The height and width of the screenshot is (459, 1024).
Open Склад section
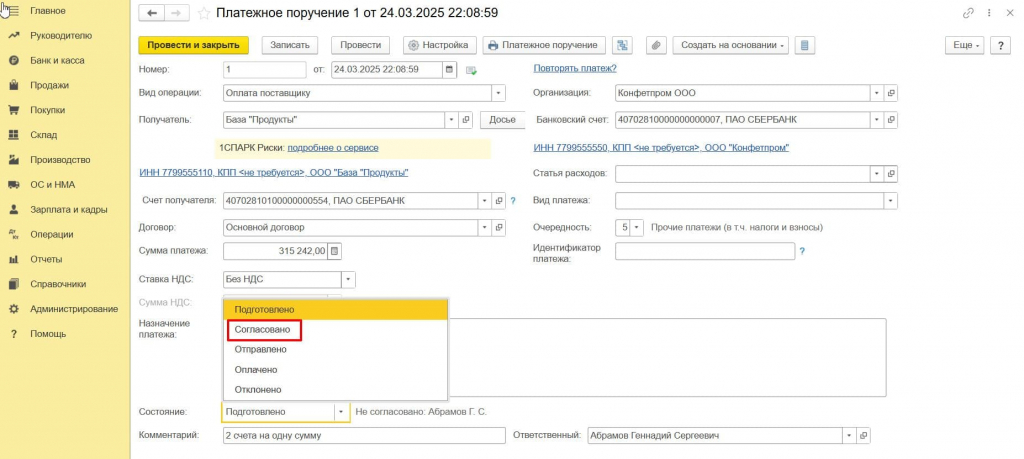pos(43,135)
